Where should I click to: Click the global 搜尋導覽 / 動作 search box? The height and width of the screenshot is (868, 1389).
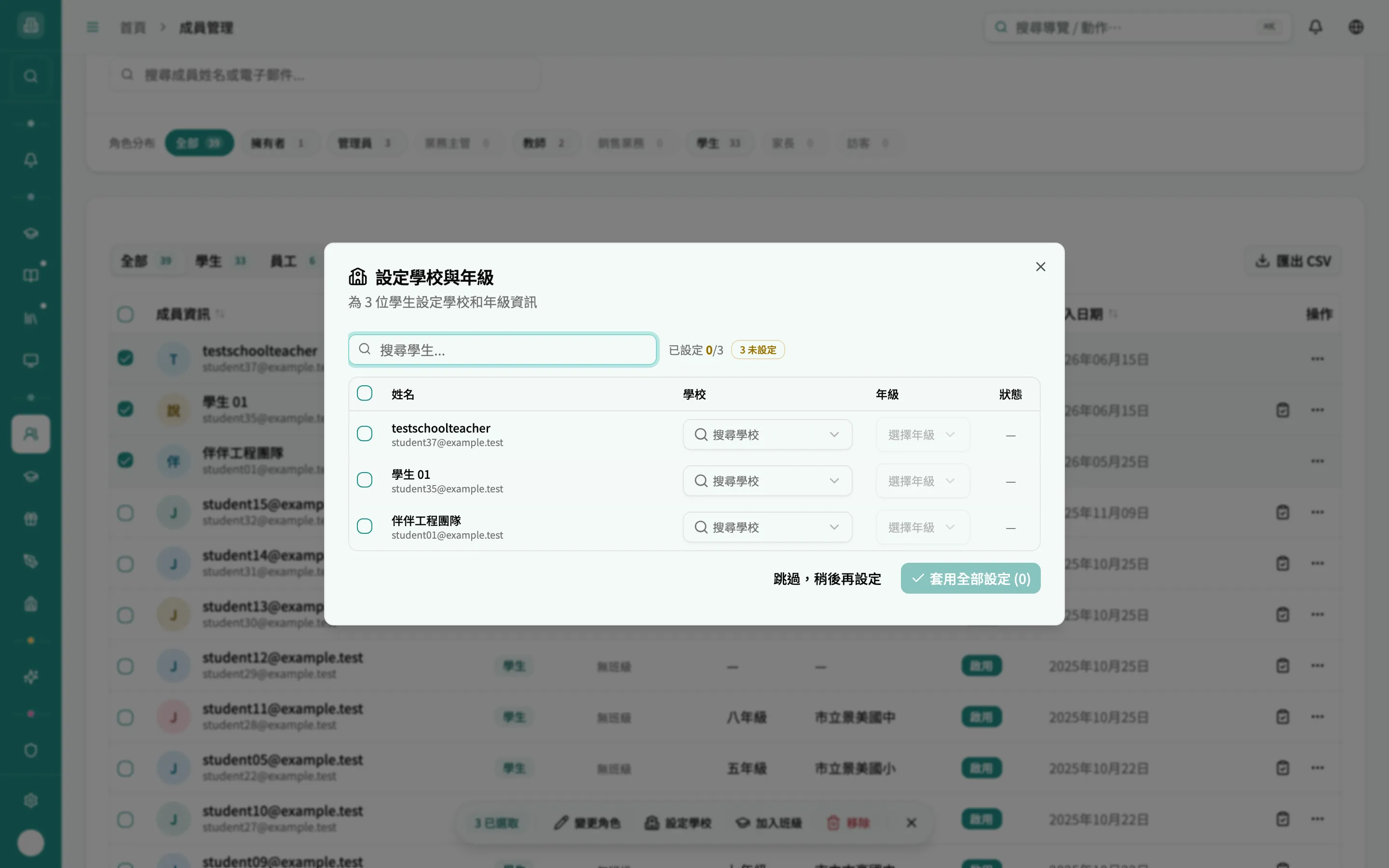[x=1138, y=27]
